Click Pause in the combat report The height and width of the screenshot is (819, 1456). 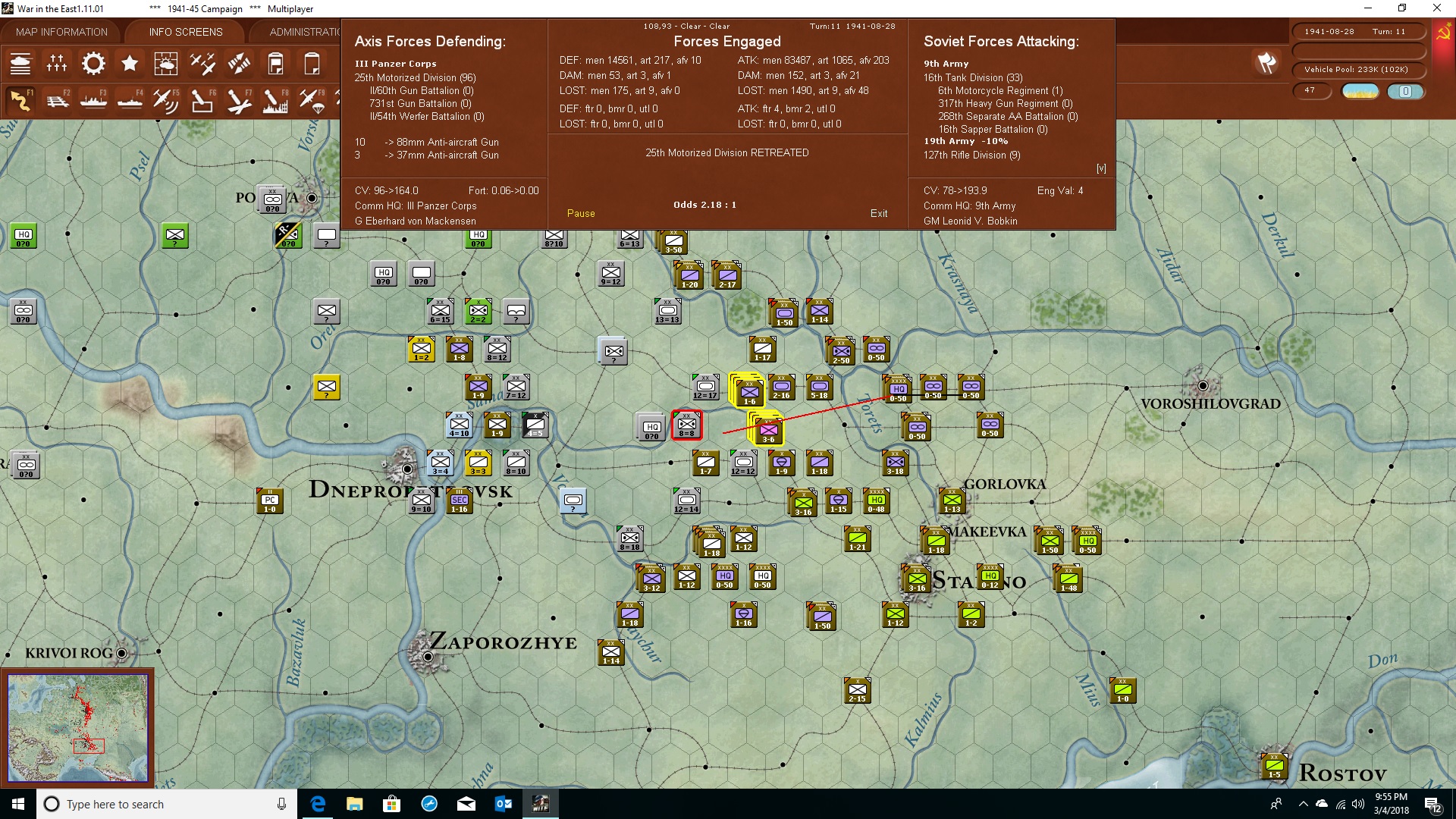point(581,213)
